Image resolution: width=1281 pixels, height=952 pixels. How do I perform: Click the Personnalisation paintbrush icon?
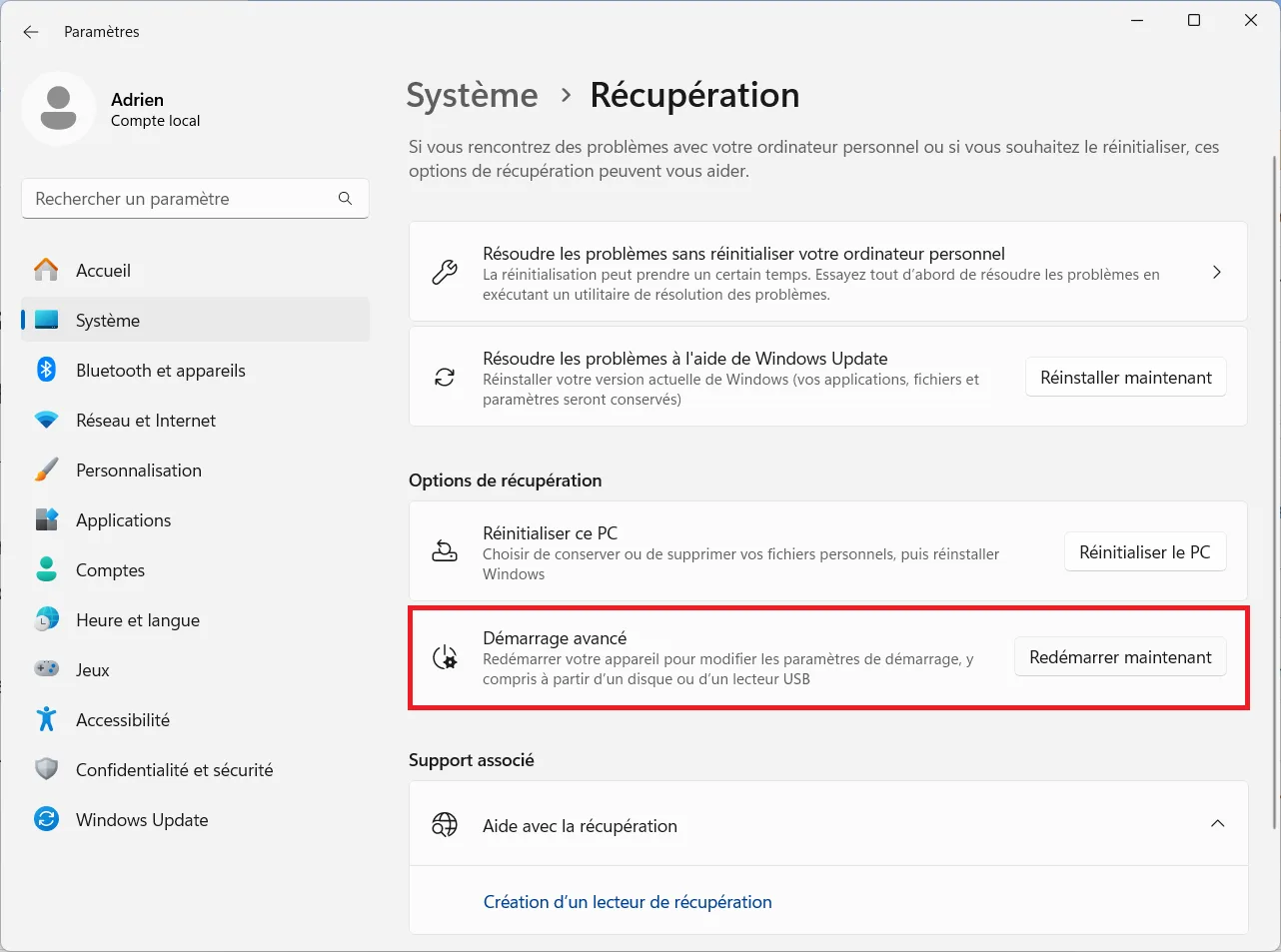tap(46, 470)
